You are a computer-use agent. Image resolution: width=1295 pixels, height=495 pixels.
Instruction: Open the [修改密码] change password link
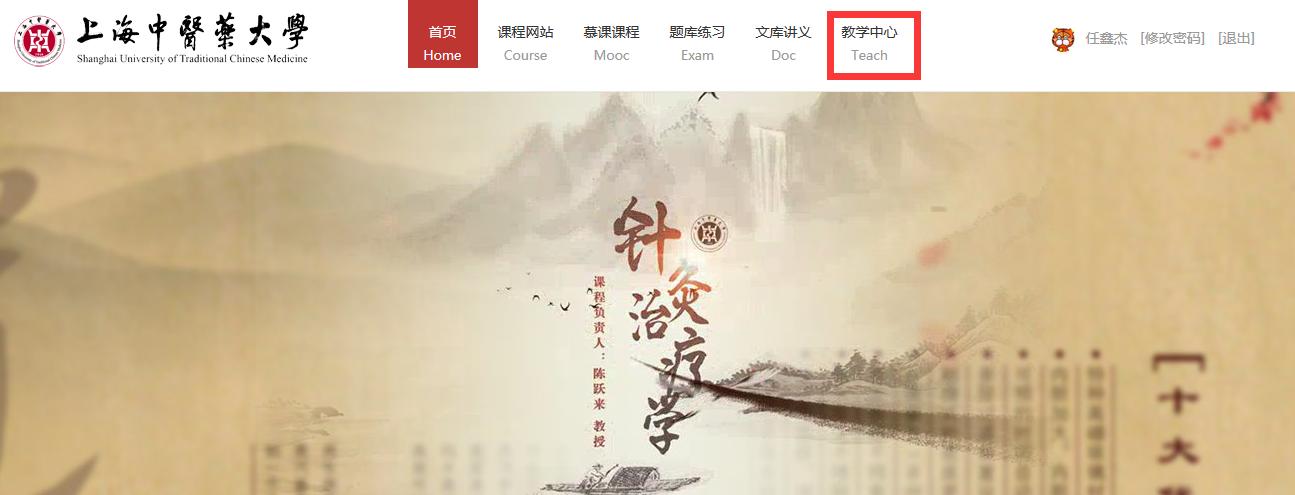[x=1172, y=39]
